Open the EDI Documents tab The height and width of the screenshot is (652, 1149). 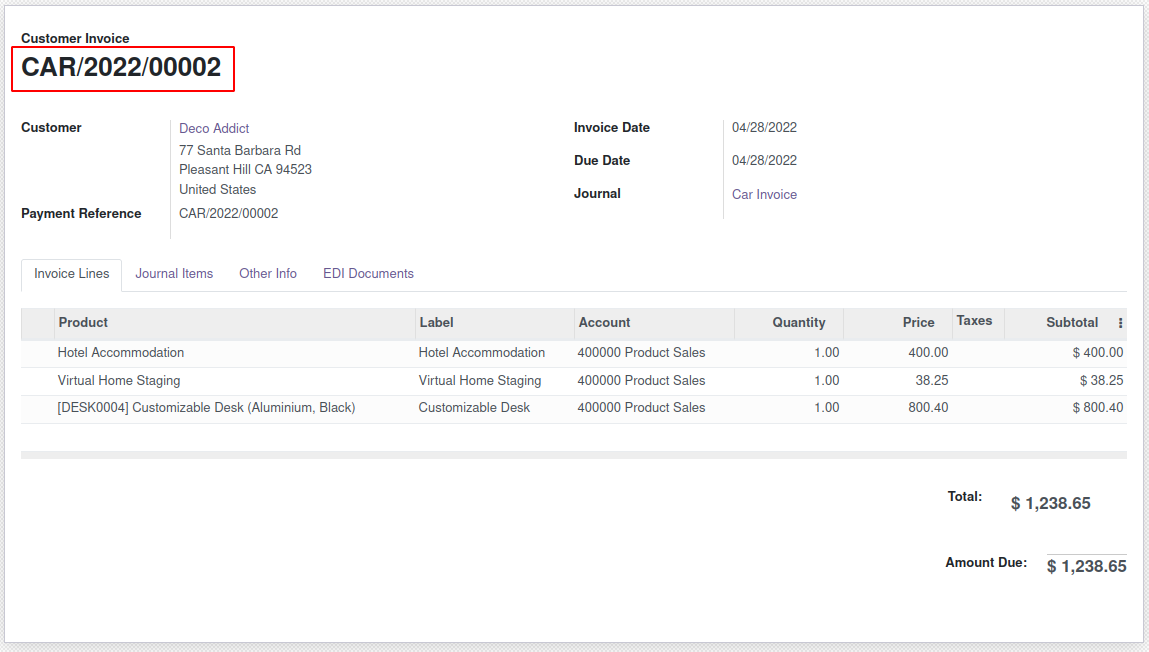(x=368, y=273)
